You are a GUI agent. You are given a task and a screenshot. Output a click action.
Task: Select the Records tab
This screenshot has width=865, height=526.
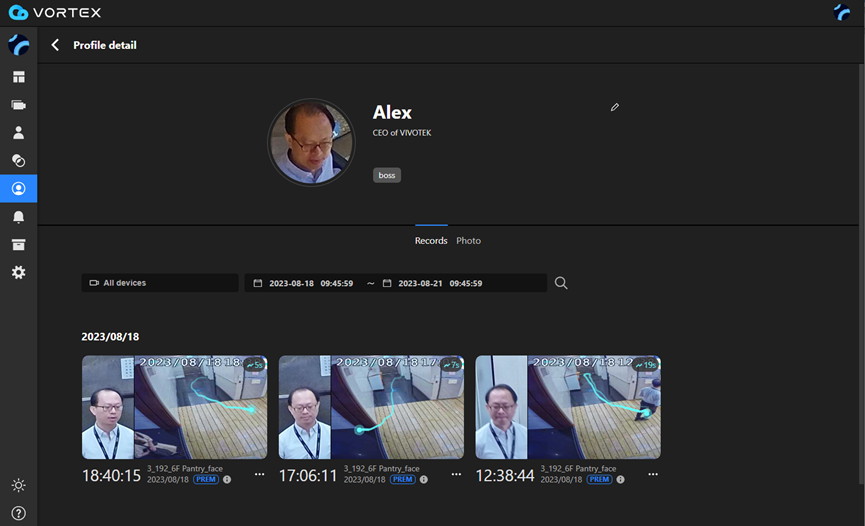coord(431,241)
